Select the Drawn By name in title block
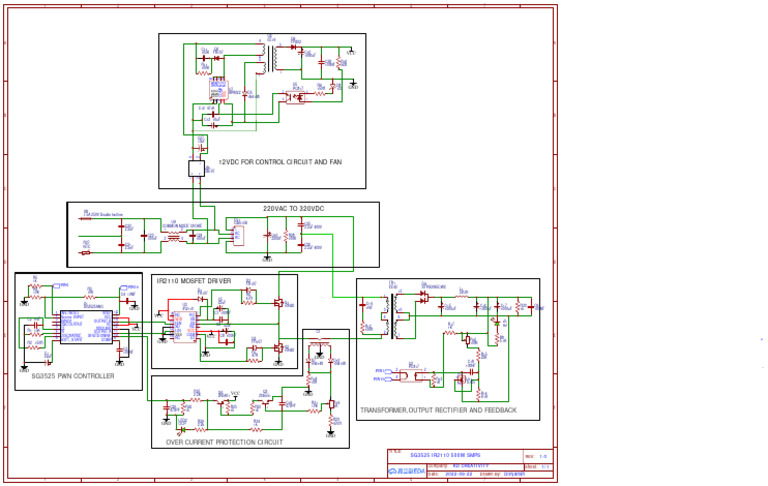This screenshot has height=486, width=768. 514,474
